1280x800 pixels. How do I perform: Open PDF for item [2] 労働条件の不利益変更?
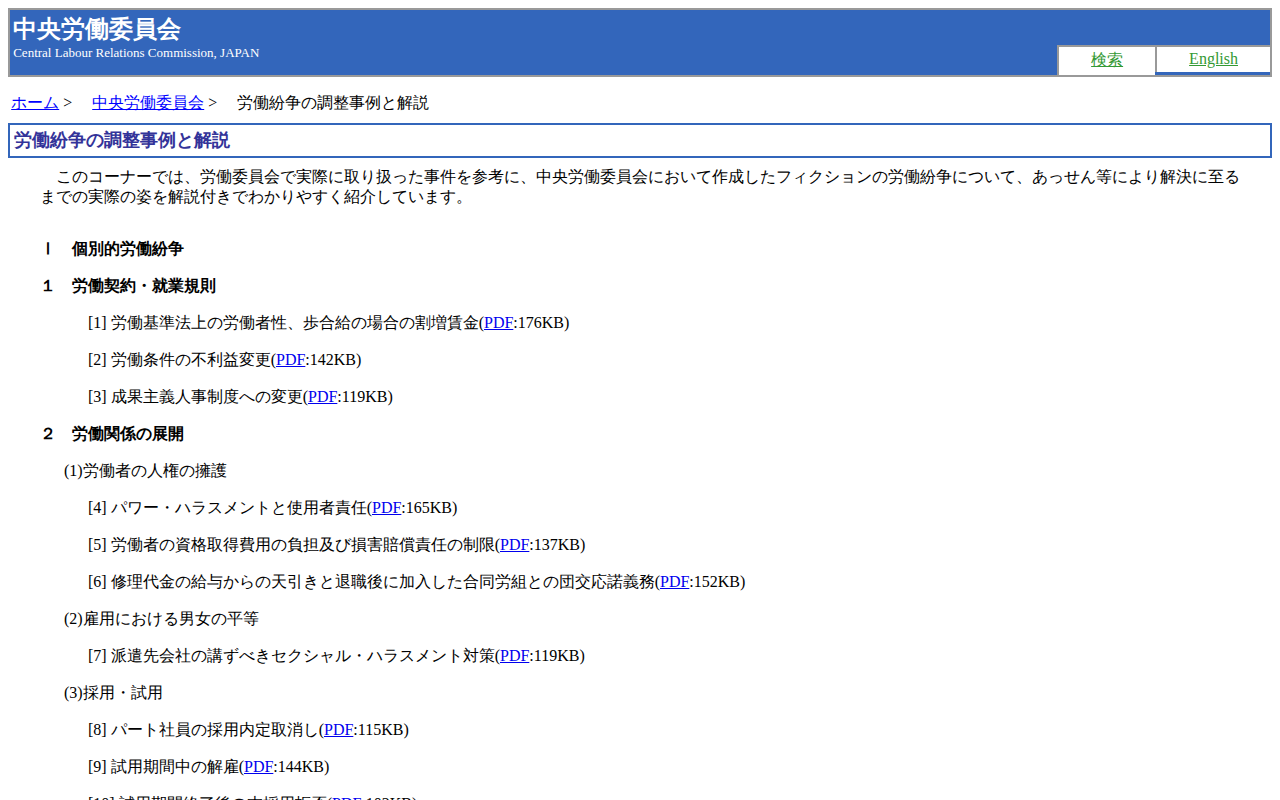(x=290, y=360)
